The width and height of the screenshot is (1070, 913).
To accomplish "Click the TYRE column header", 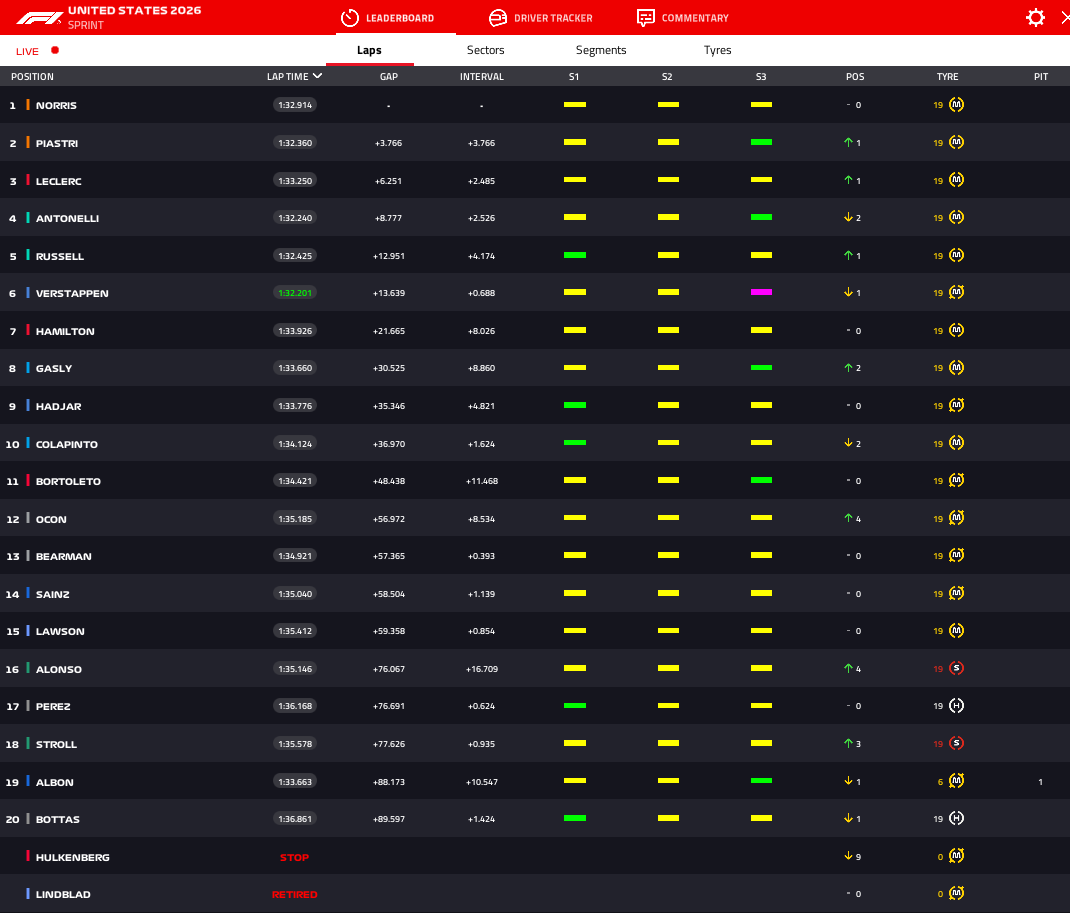I will [947, 76].
